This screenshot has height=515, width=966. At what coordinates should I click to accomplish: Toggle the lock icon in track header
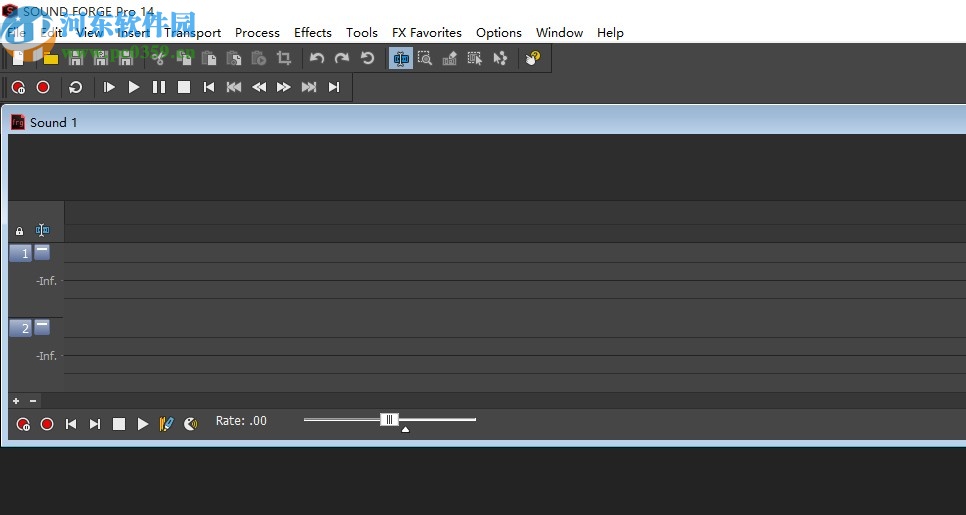click(x=19, y=231)
